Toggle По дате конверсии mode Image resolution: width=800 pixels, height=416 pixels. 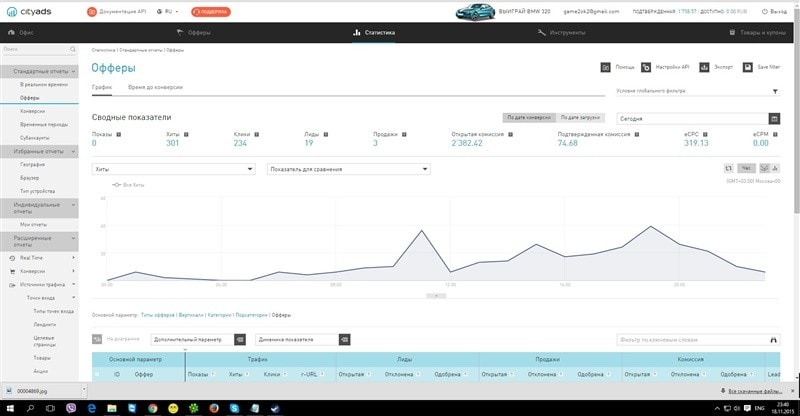(x=529, y=118)
